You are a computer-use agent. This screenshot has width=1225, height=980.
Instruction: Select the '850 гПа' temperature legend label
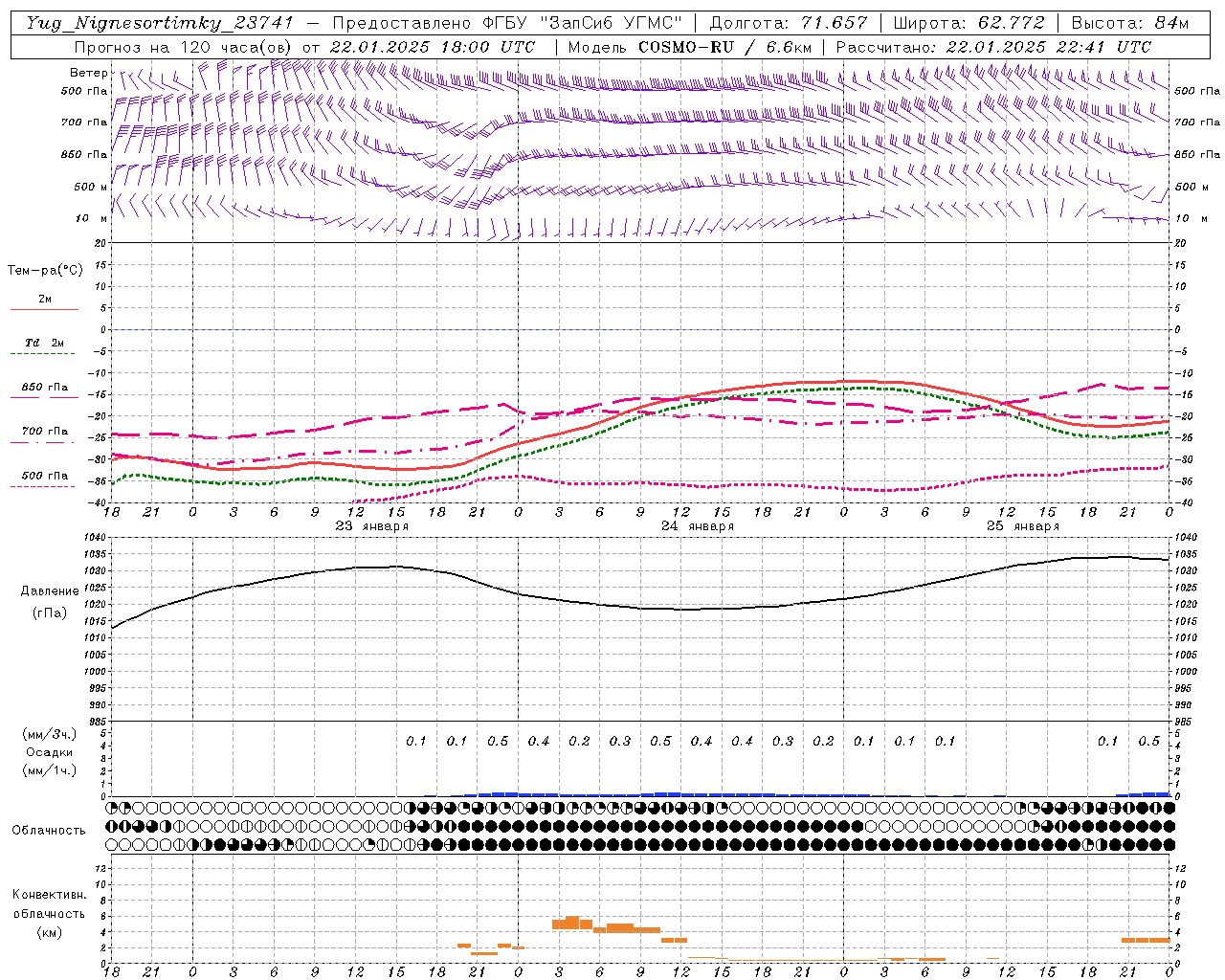[45, 388]
